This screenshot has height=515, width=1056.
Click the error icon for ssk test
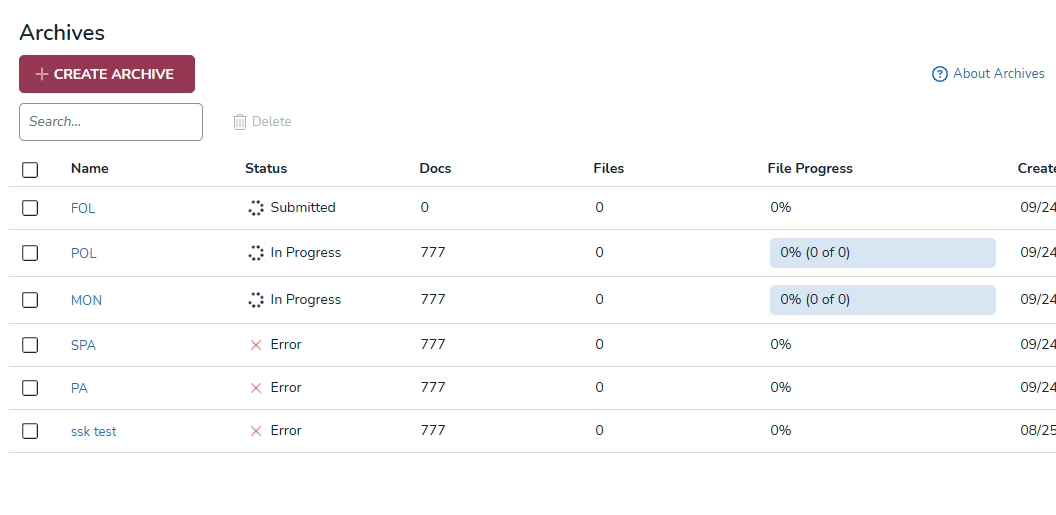pyautogui.click(x=256, y=431)
